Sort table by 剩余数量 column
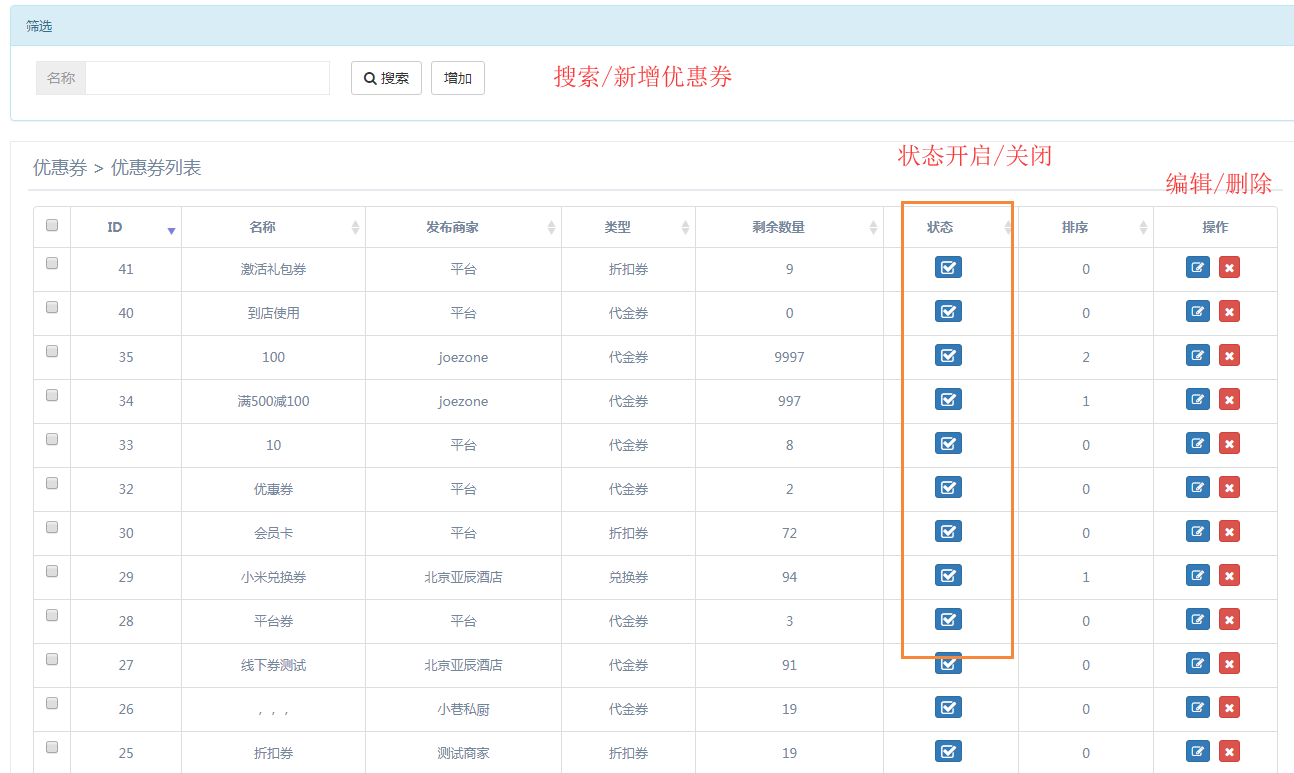Image resolution: width=1294 pixels, height=773 pixels. click(x=789, y=227)
